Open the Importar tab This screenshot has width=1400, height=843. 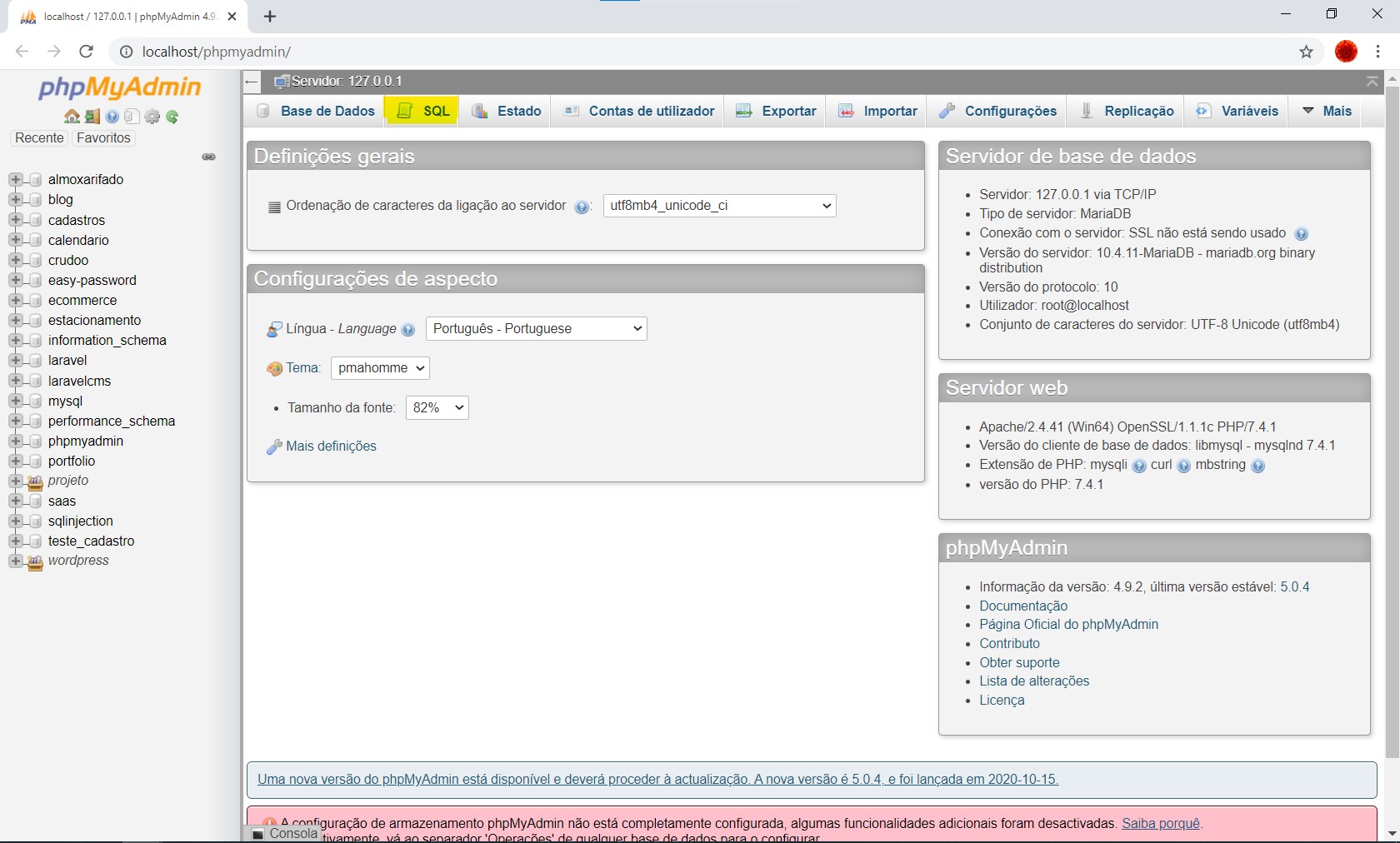(x=877, y=111)
